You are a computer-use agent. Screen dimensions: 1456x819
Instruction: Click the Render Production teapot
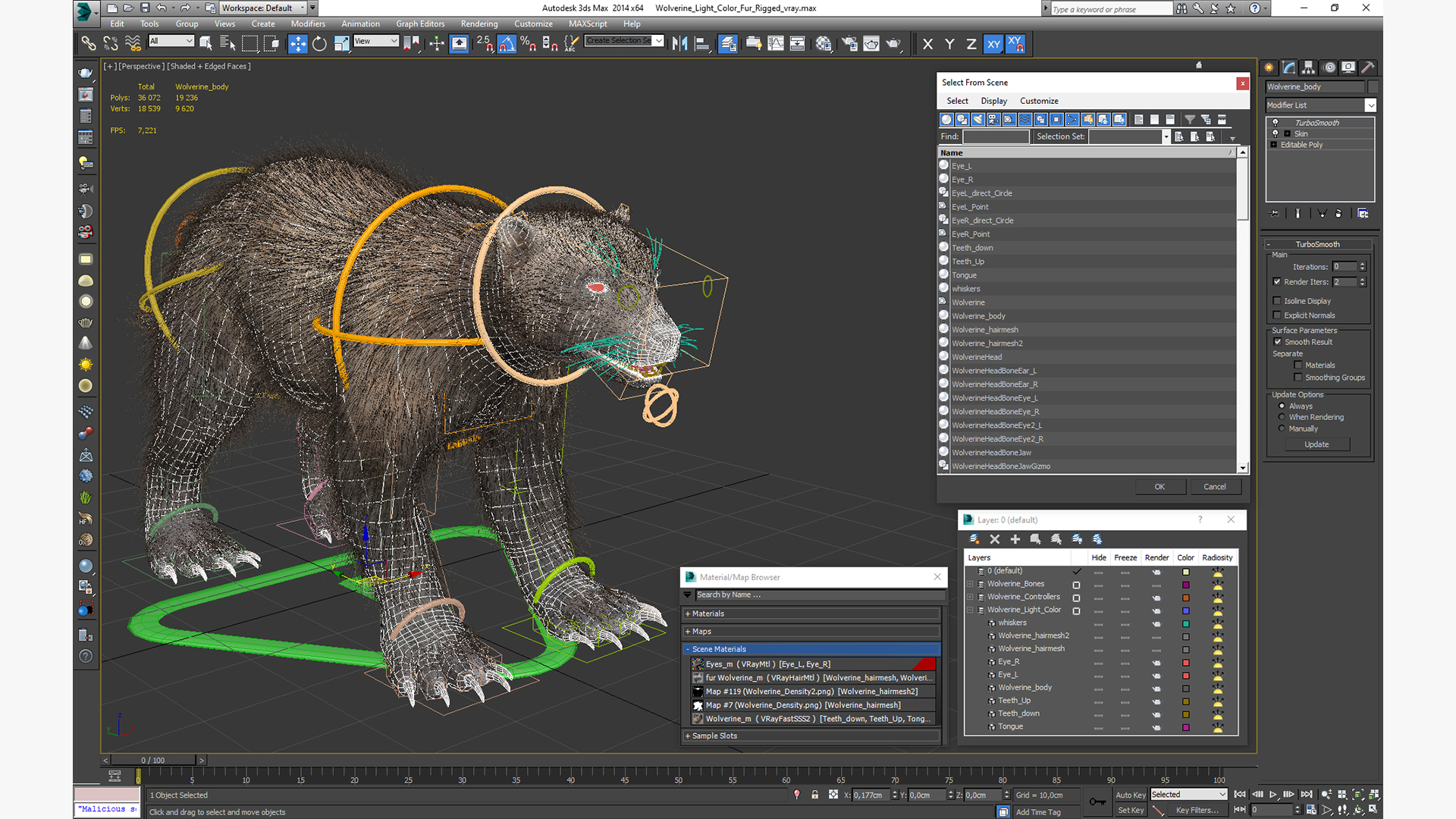(893, 44)
